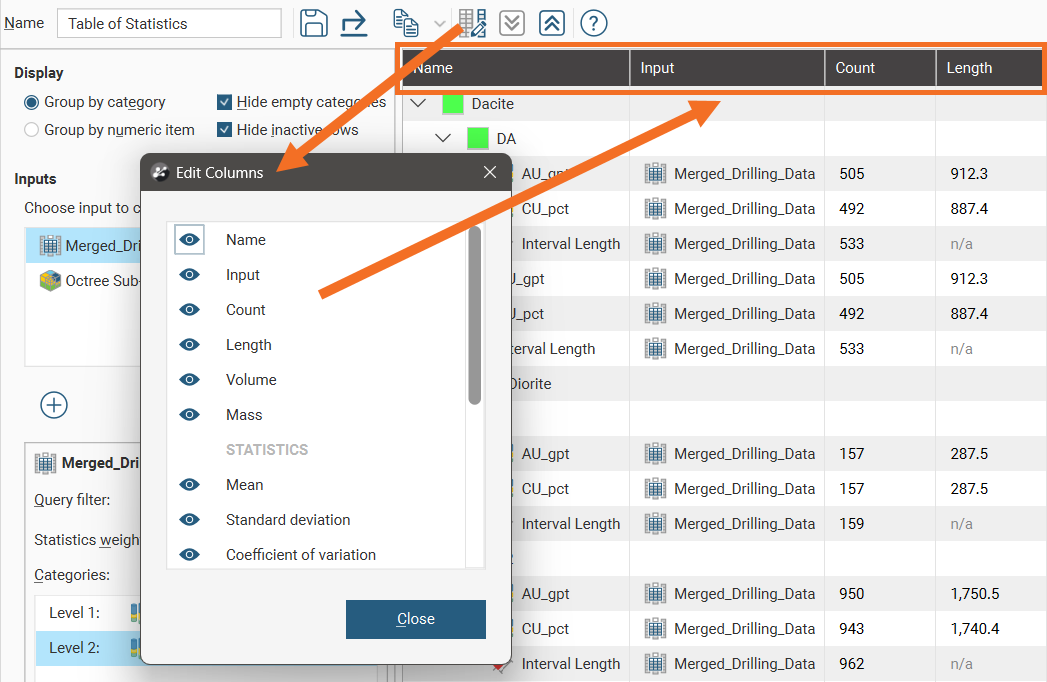
Task: Collapse the Dacite category row
Action: 419,104
